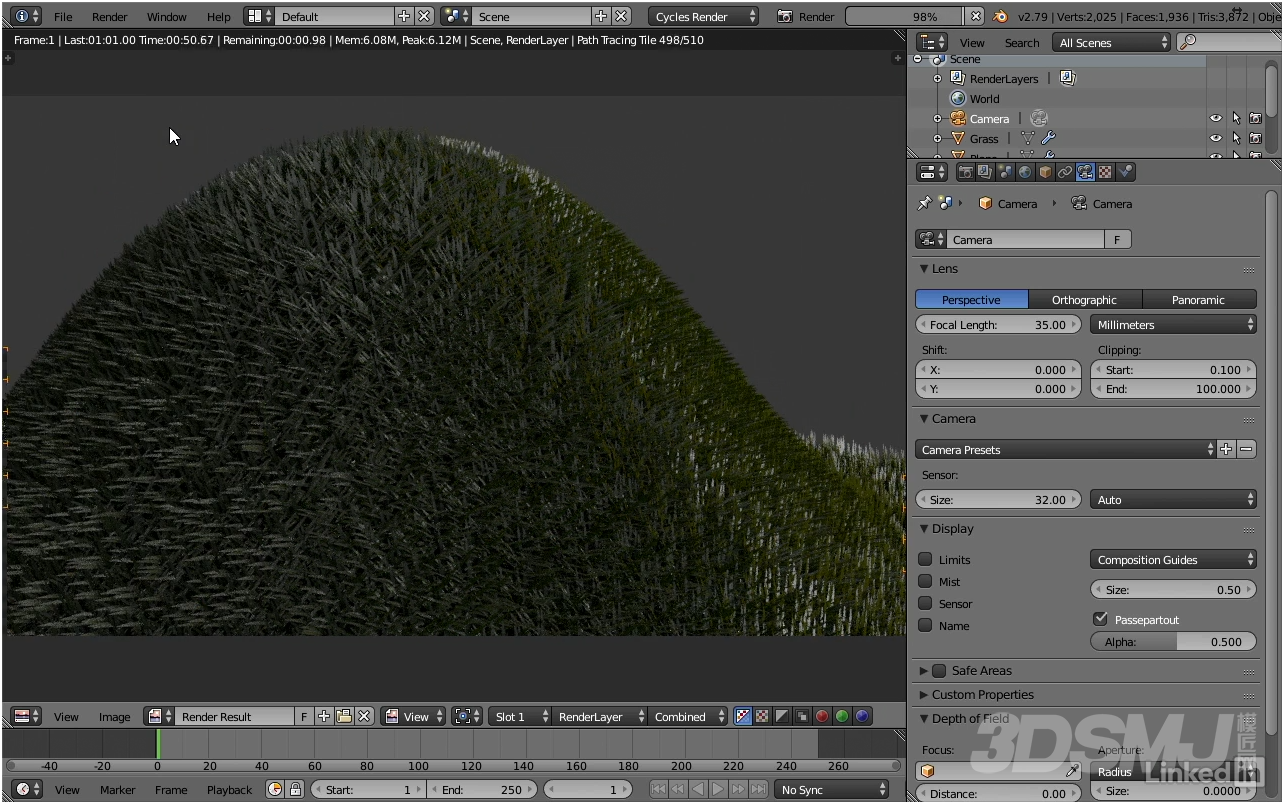Open the Help menu
Viewport: 1284px width, 804px height.
pos(218,16)
